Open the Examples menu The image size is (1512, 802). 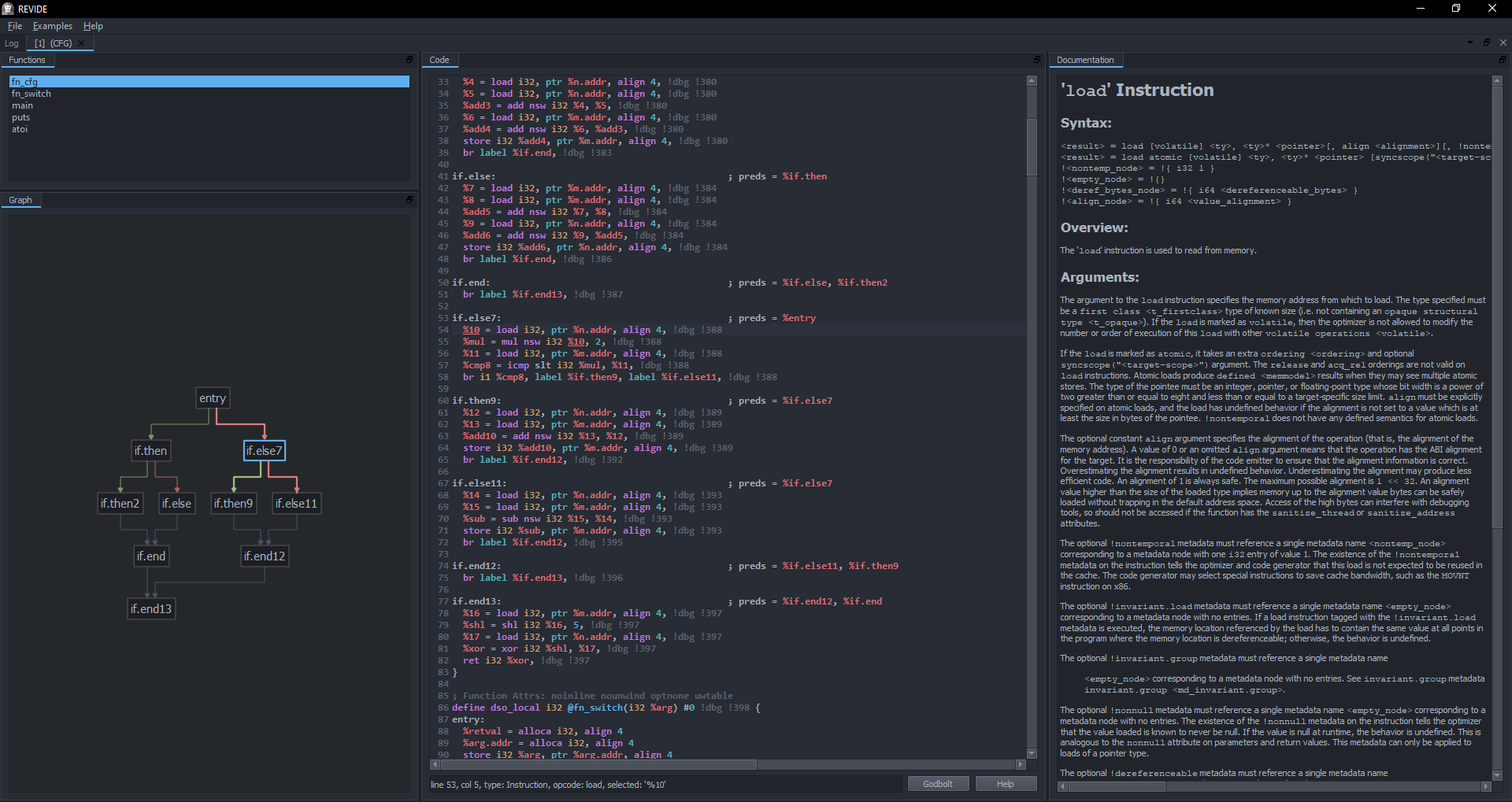pyautogui.click(x=53, y=26)
